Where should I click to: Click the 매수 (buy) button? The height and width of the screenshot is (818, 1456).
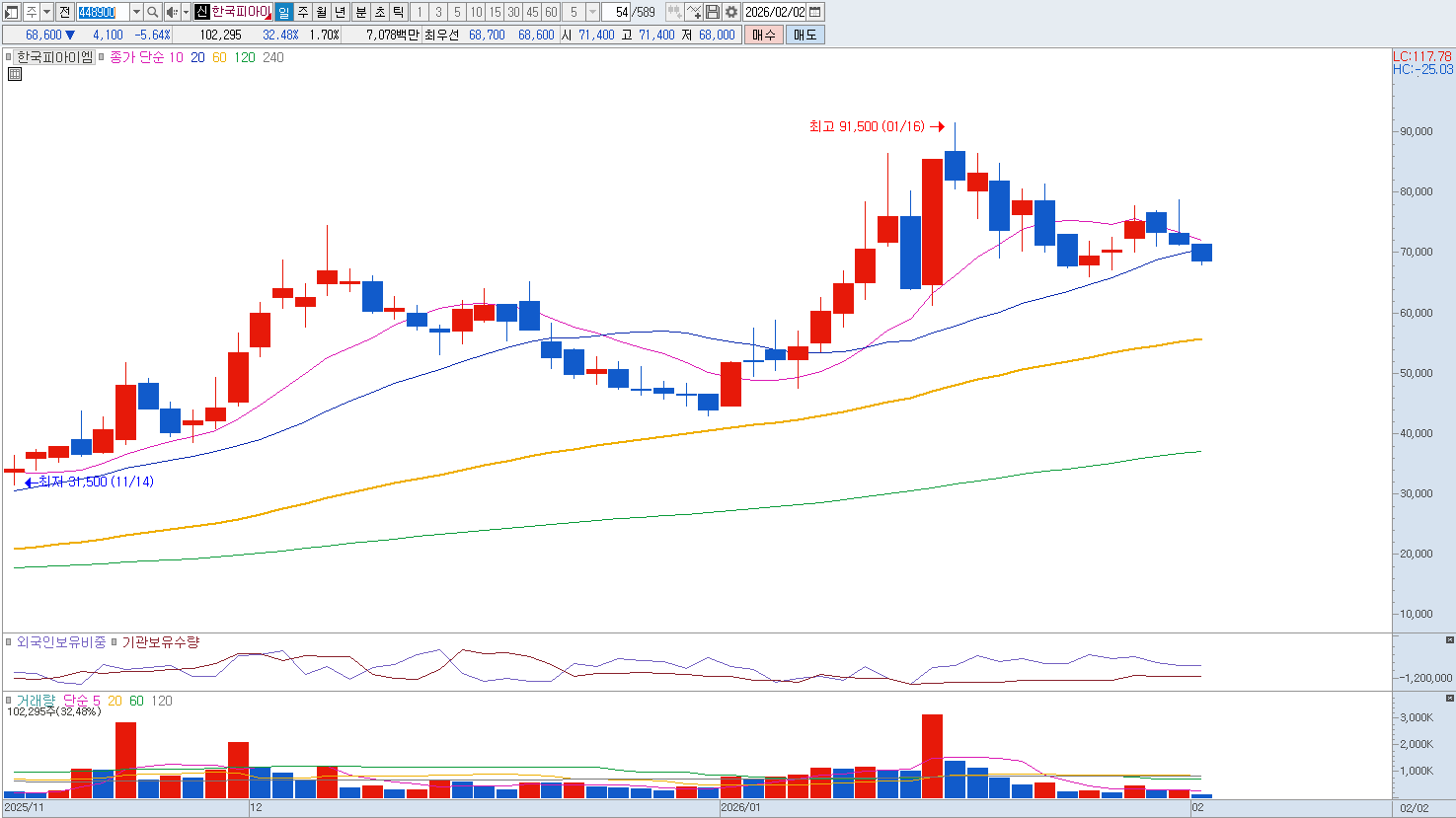click(763, 35)
